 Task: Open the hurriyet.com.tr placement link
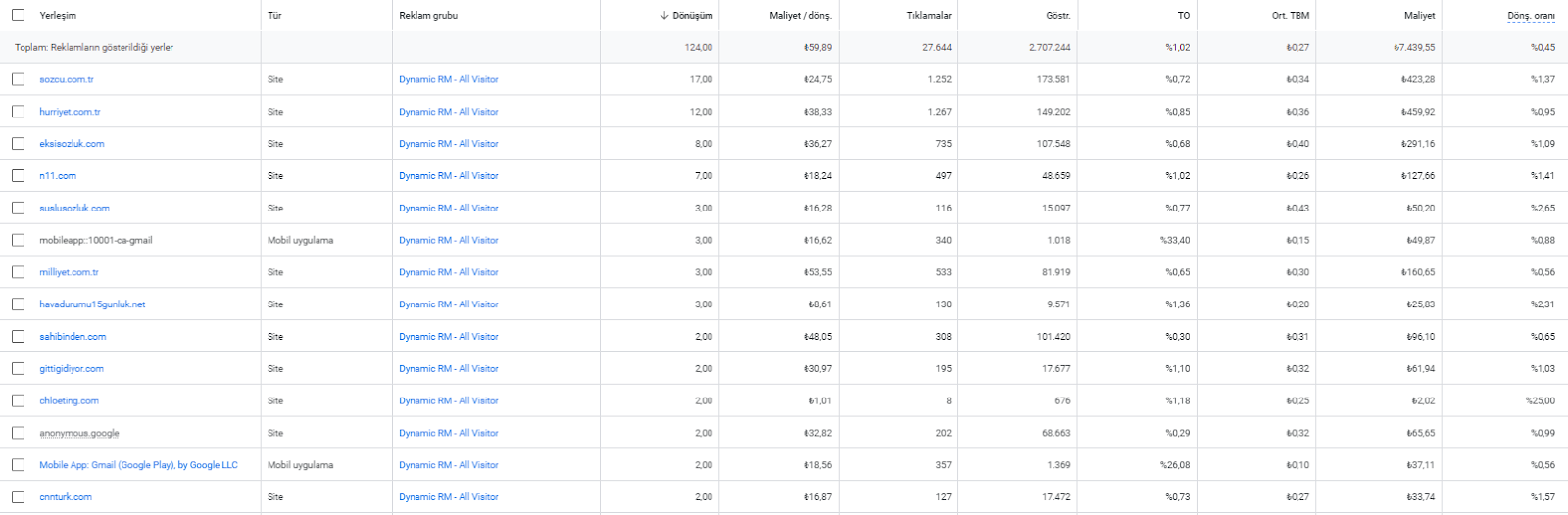click(70, 112)
